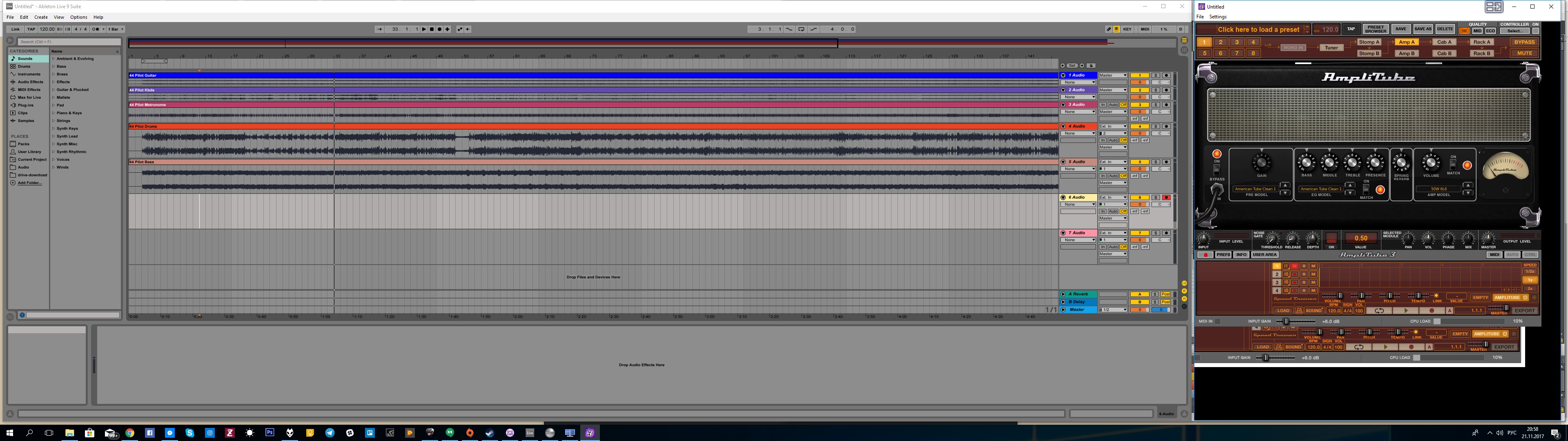Image resolution: width=1568 pixels, height=441 pixels.
Task: Toggle Ableton Loop switch in transport
Action: pyautogui.click(x=802, y=29)
